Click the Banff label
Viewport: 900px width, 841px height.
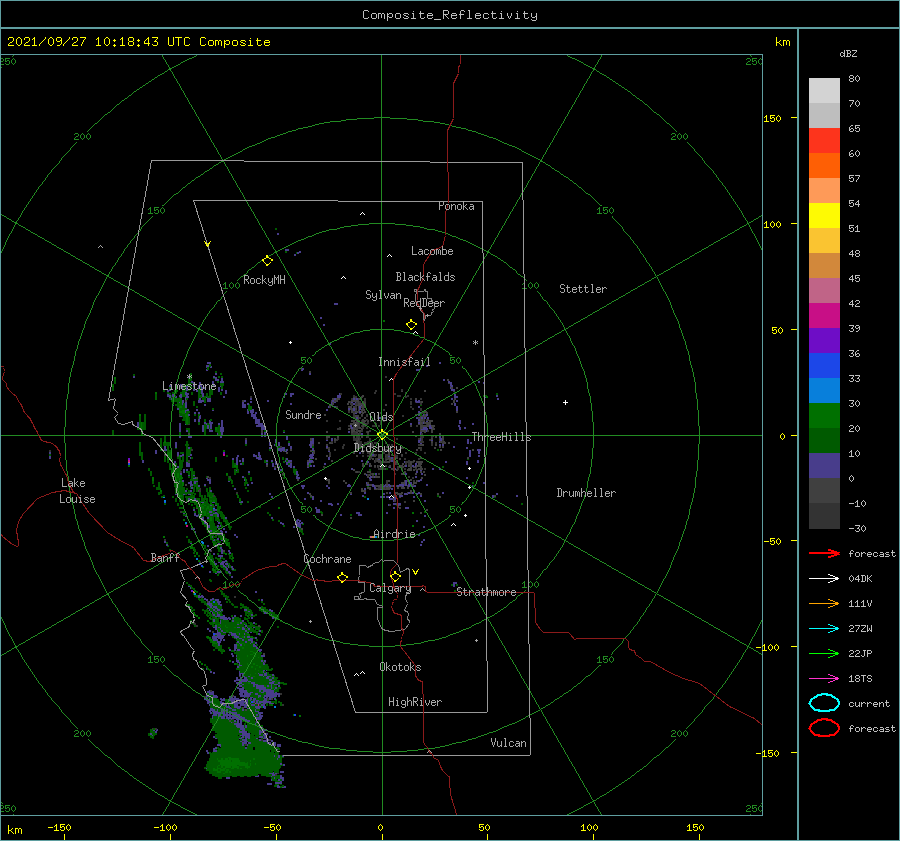165,557
